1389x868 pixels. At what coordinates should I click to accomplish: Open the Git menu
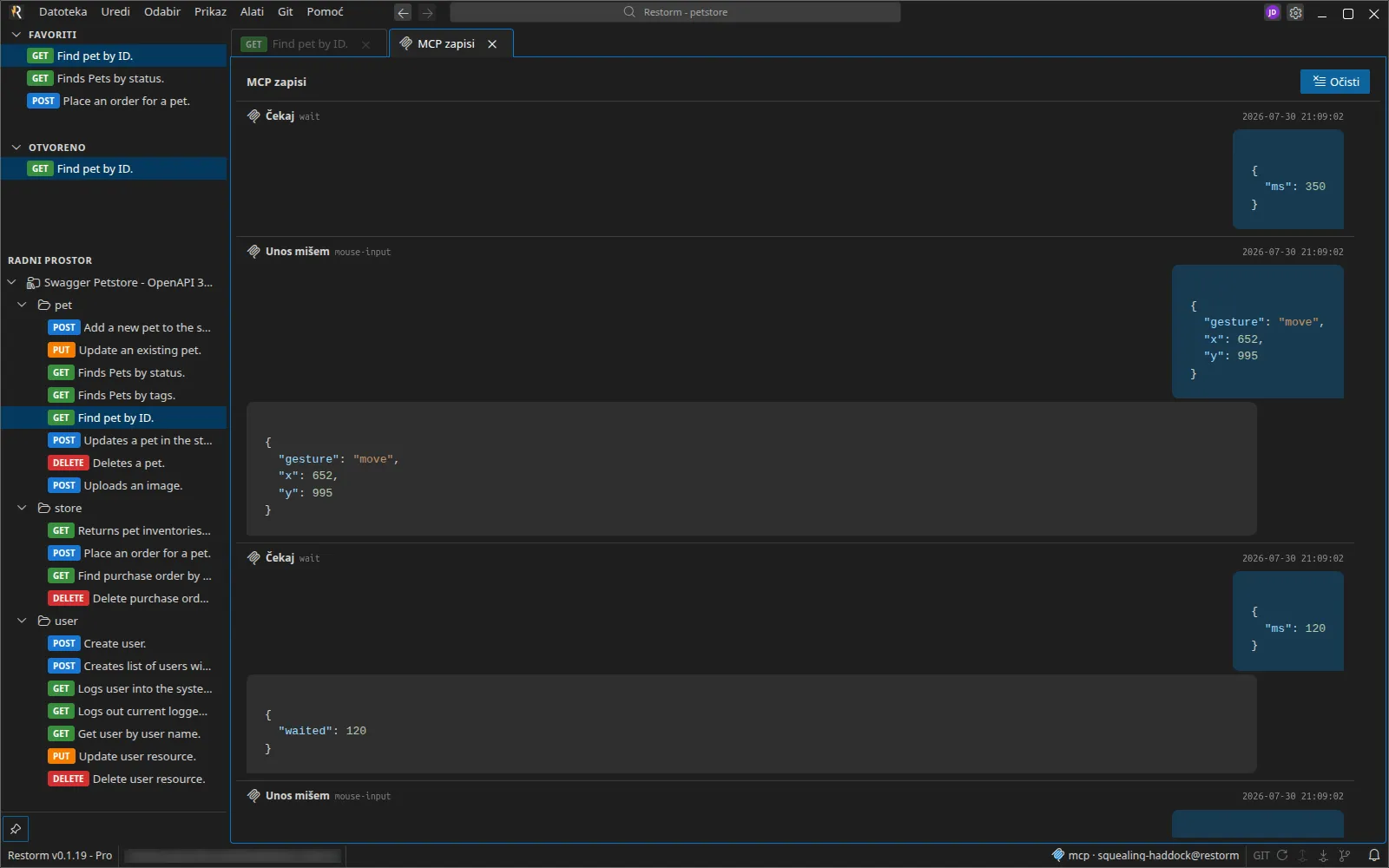pos(286,12)
